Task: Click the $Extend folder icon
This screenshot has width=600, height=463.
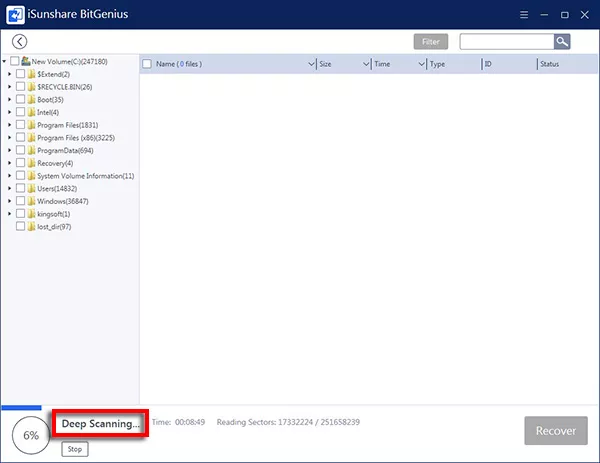Action: [32, 74]
